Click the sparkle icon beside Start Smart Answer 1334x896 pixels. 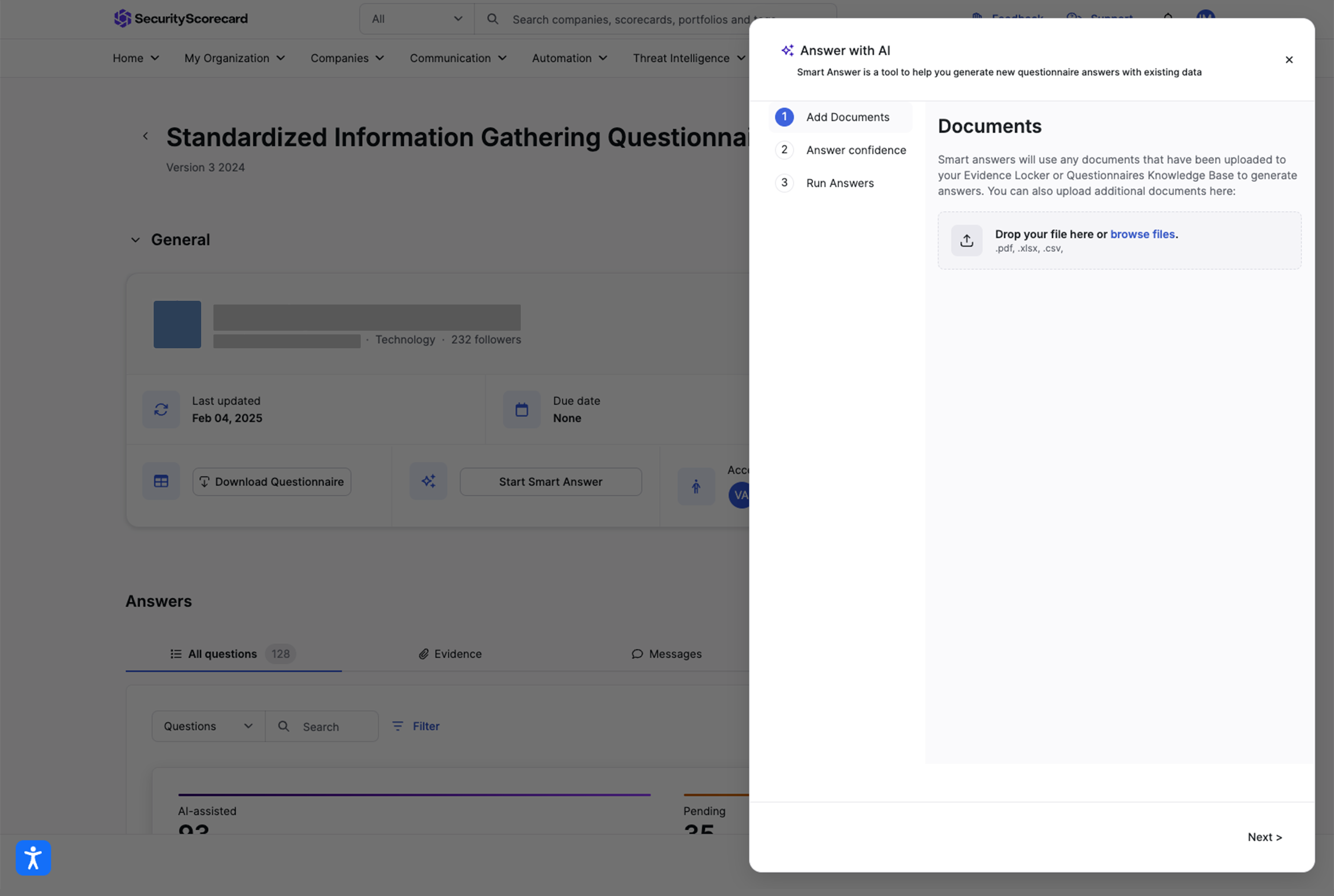click(x=428, y=481)
